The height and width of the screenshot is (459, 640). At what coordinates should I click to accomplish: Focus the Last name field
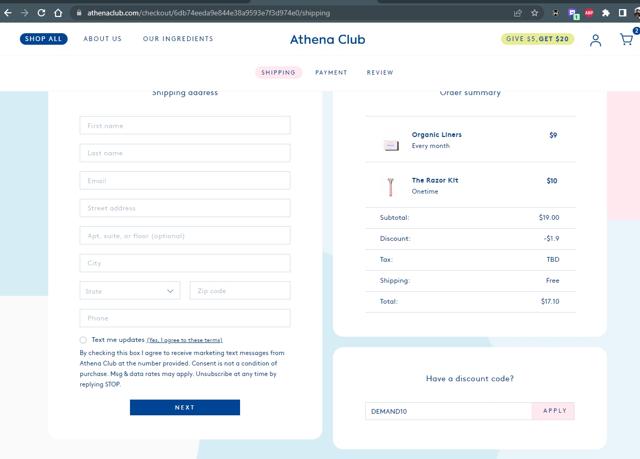coord(185,153)
